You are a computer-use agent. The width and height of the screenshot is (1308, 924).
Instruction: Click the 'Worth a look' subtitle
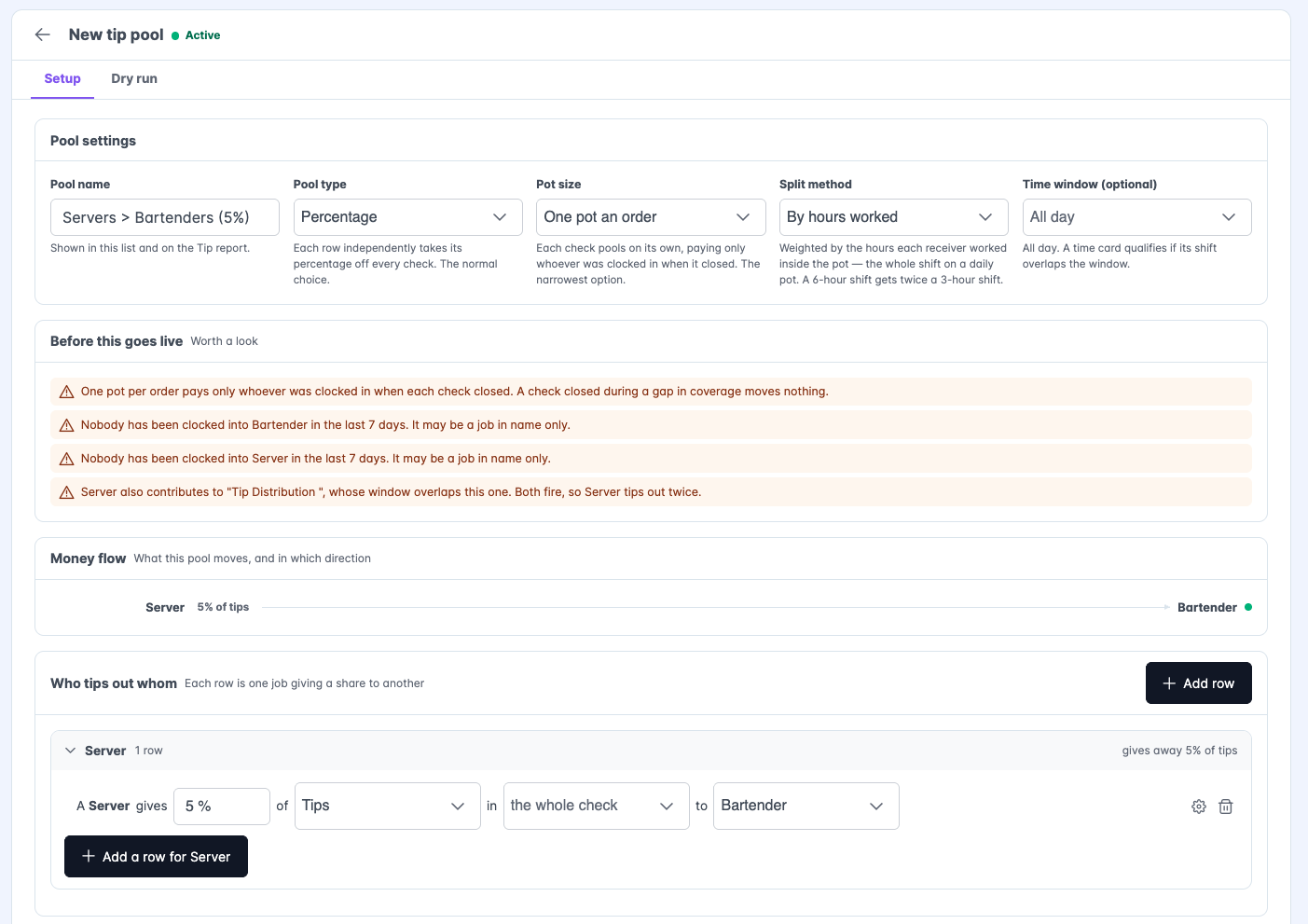coord(224,341)
